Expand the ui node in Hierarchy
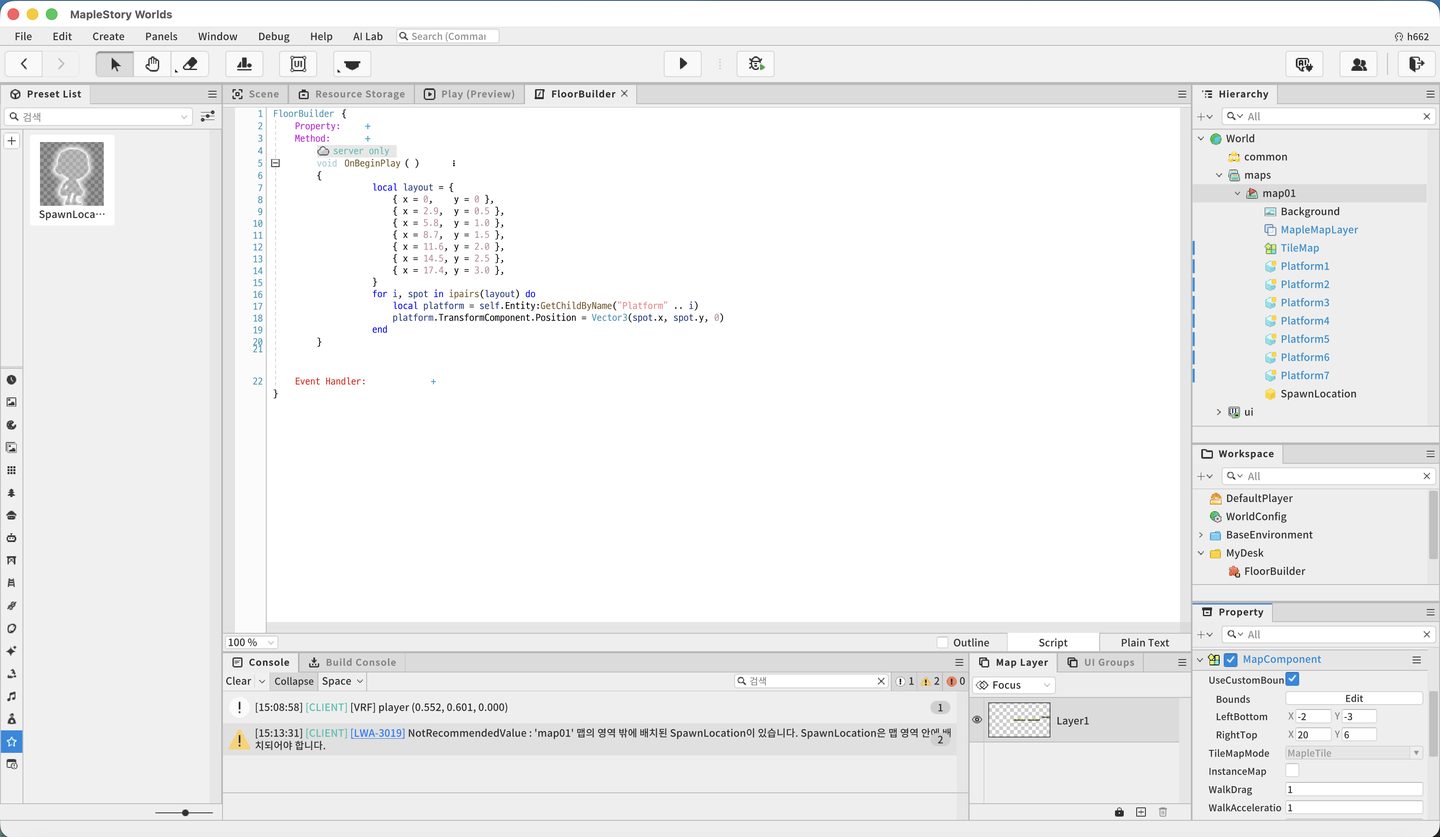Viewport: 1440px width, 837px height. 1219,412
